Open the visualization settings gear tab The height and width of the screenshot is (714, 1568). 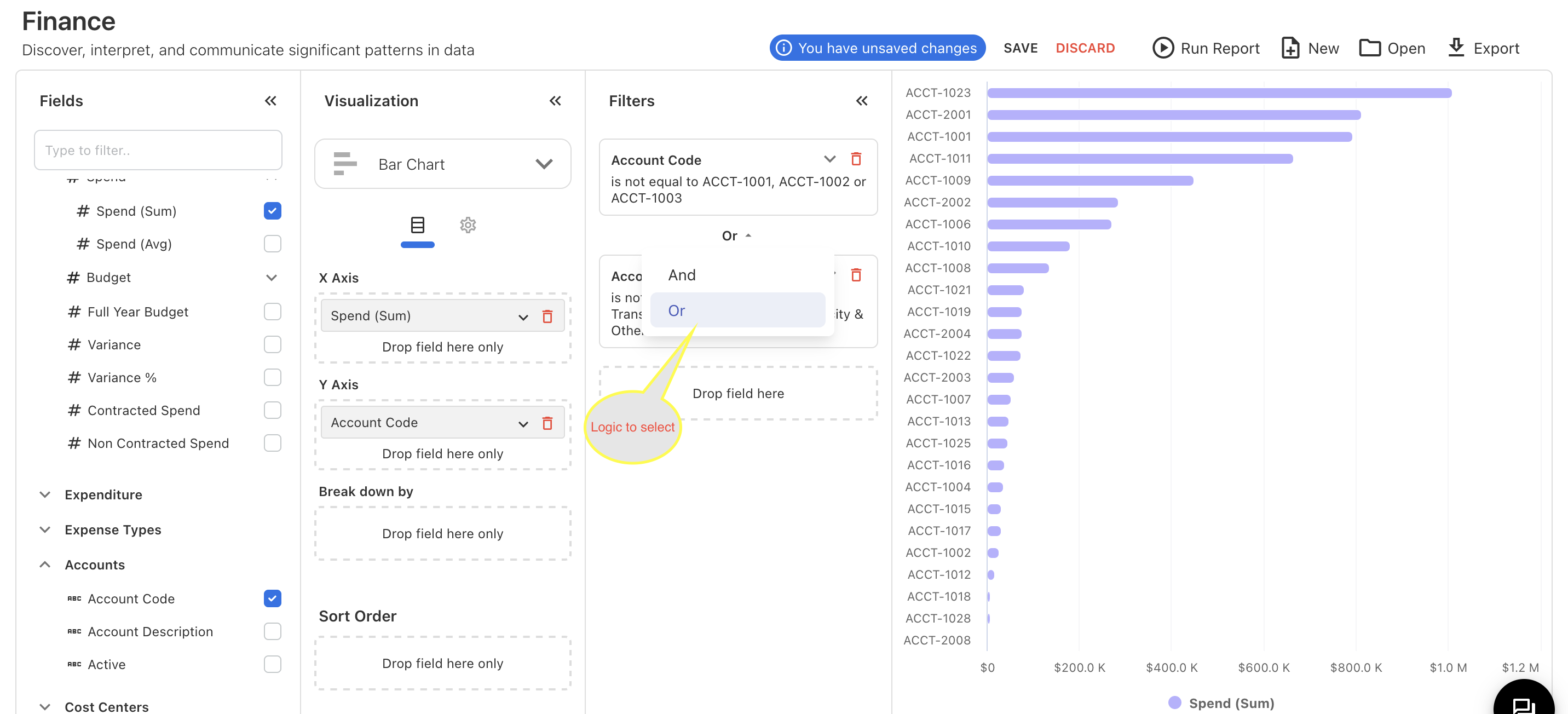coord(468,225)
